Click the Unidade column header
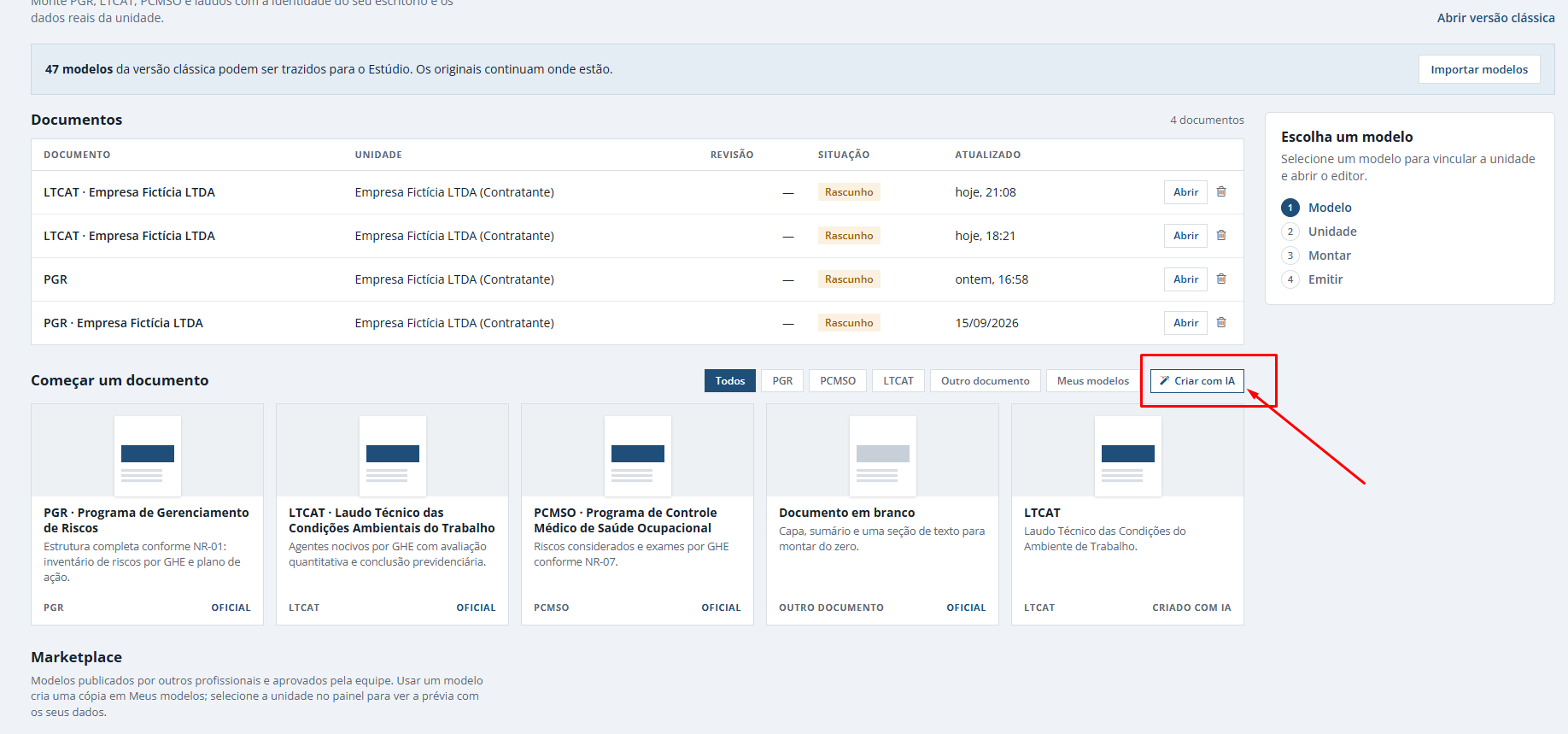Image resolution: width=1568 pixels, height=734 pixels. pos(378,155)
